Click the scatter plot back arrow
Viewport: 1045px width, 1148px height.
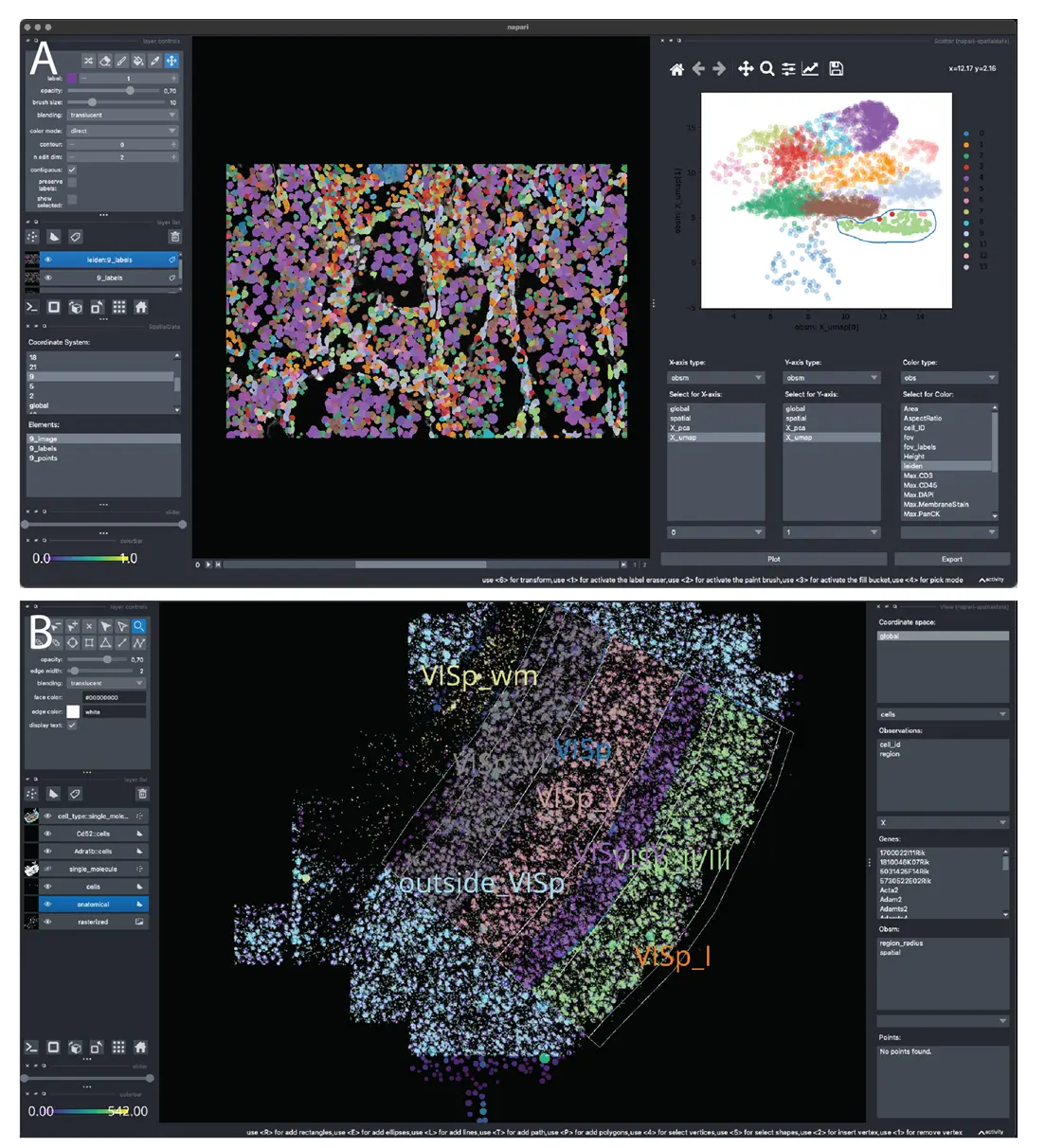click(x=698, y=69)
